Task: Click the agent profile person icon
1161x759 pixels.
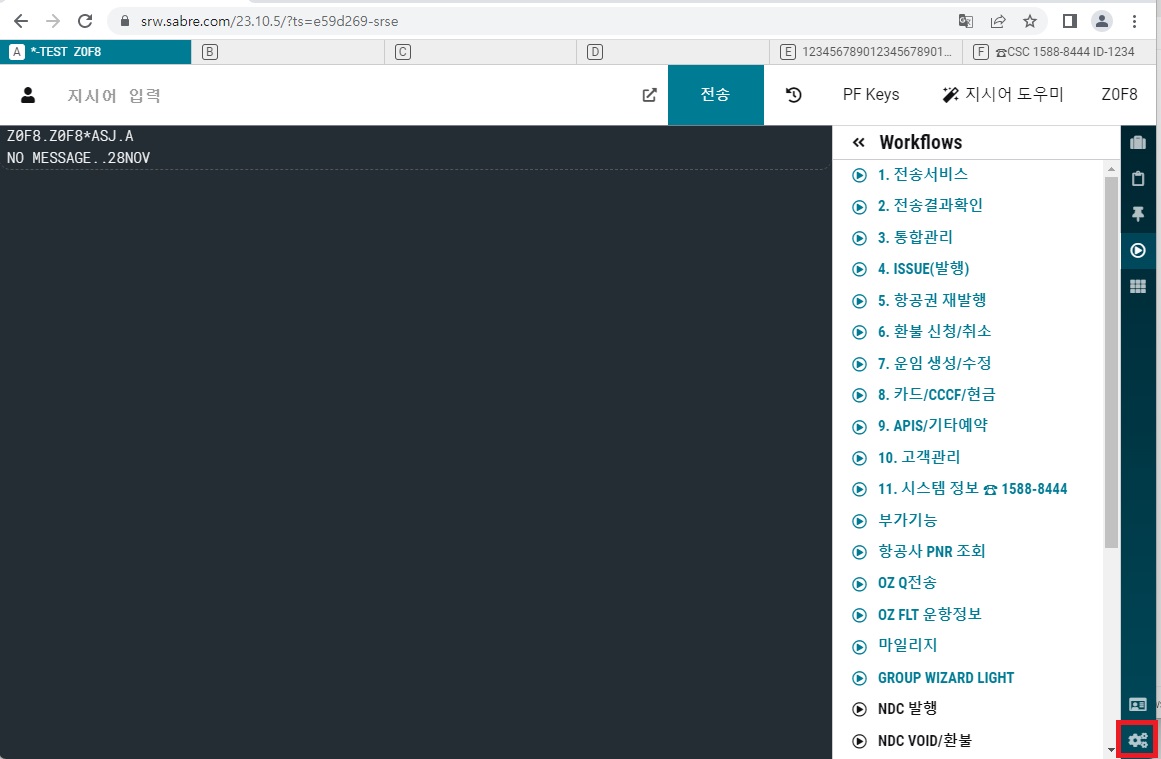Action: 28,95
